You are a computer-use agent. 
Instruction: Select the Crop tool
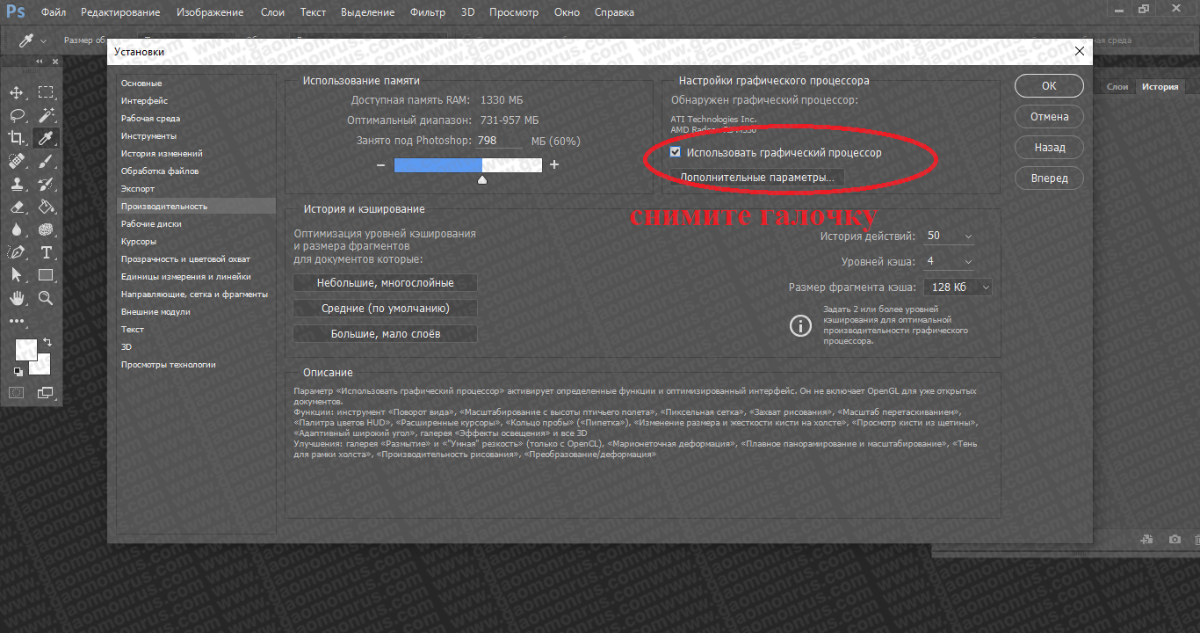[17, 138]
